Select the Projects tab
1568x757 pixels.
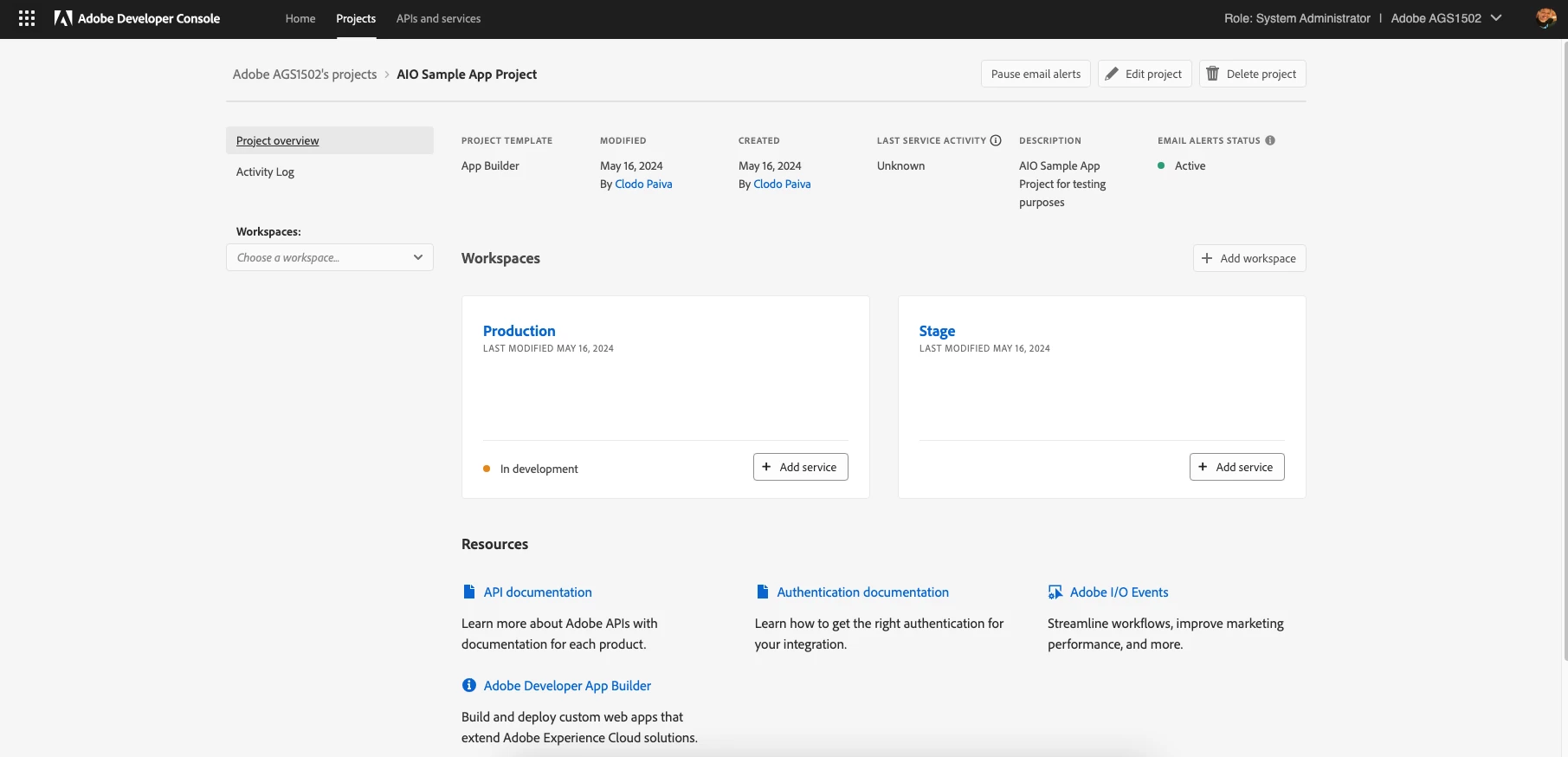pyautogui.click(x=356, y=18)
